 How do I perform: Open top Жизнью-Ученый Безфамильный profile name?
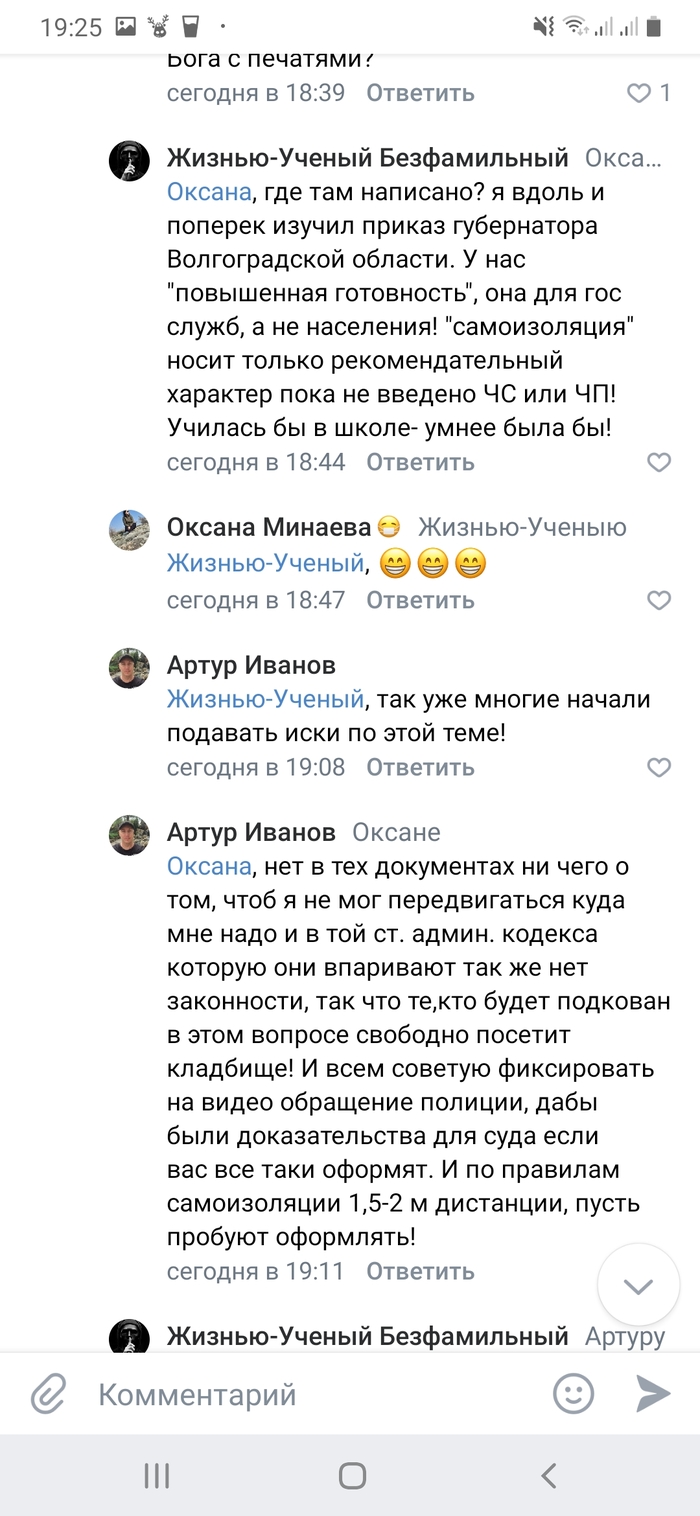[367, 158]
